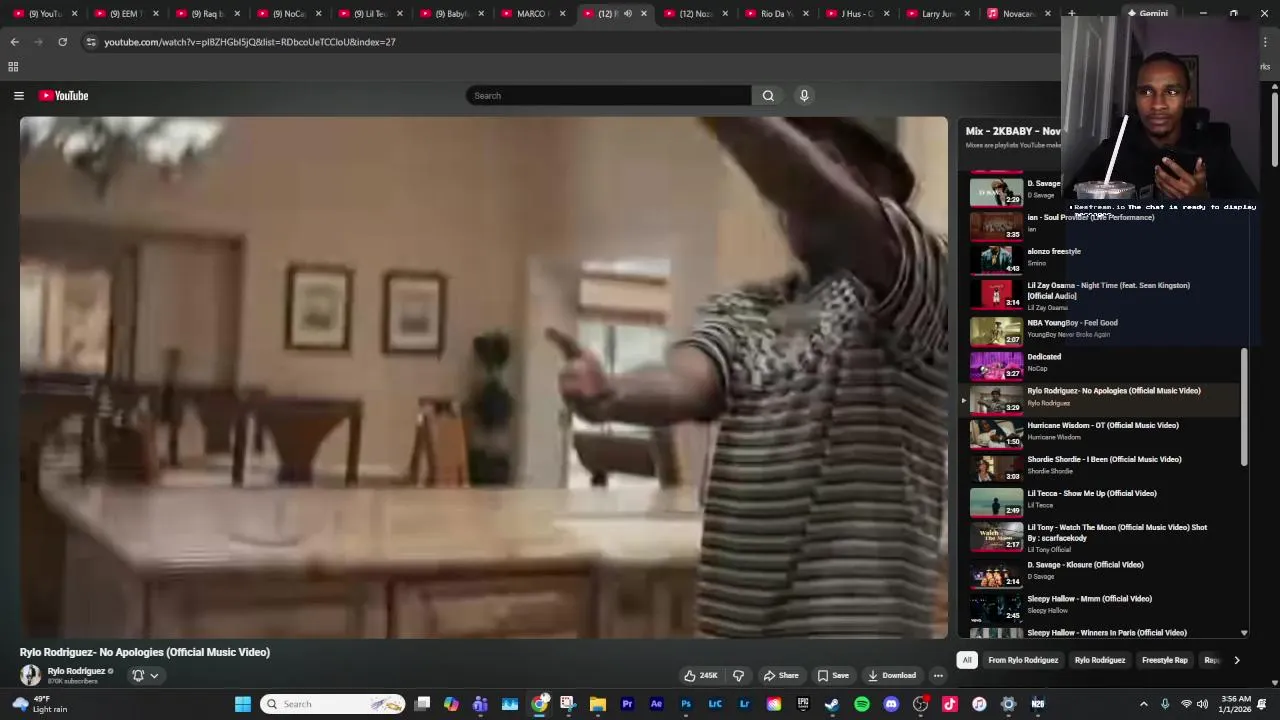The image size is (1280, 720).
Task: Open Steam from the taskbar
Action: click(832, 704)
